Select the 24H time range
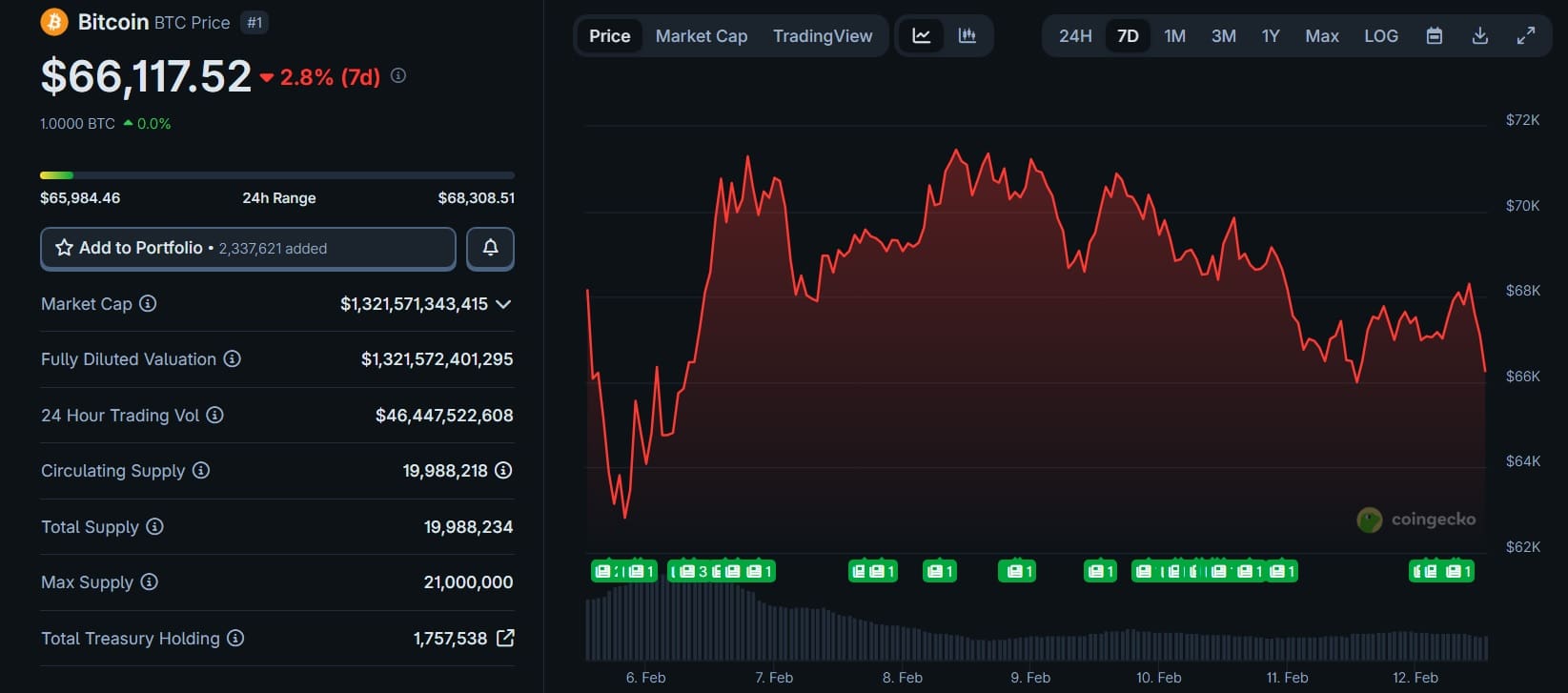This screenshot has width=1568, height=693. [1075, 36]
